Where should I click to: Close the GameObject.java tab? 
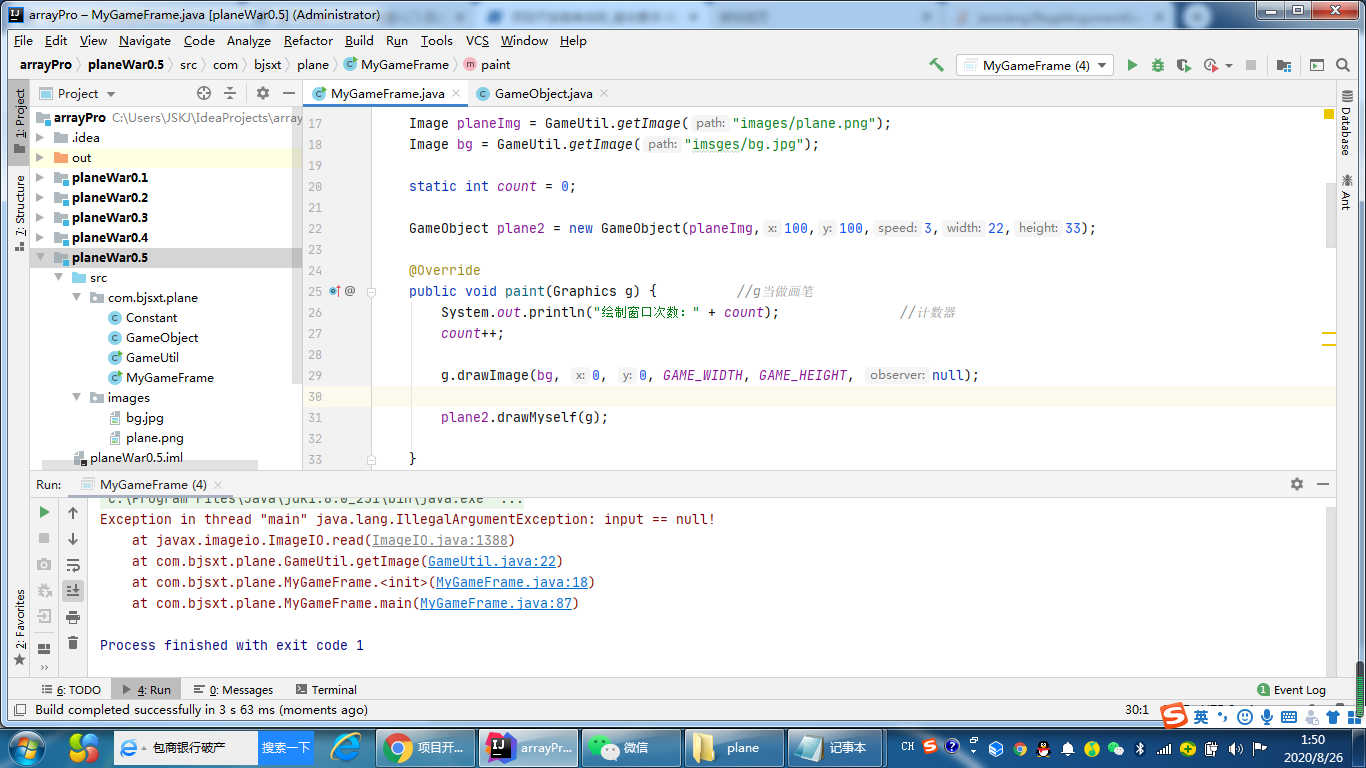pos(604,93)
